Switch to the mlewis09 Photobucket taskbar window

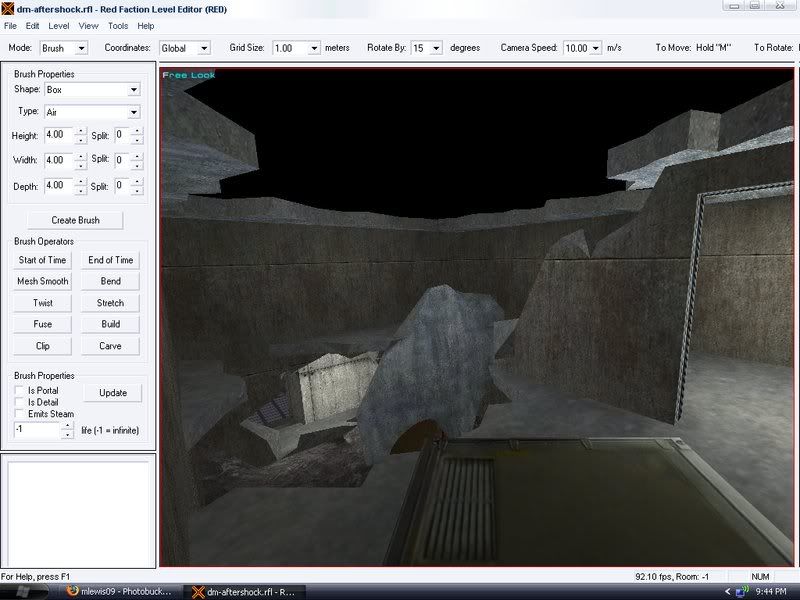point(119,592)
